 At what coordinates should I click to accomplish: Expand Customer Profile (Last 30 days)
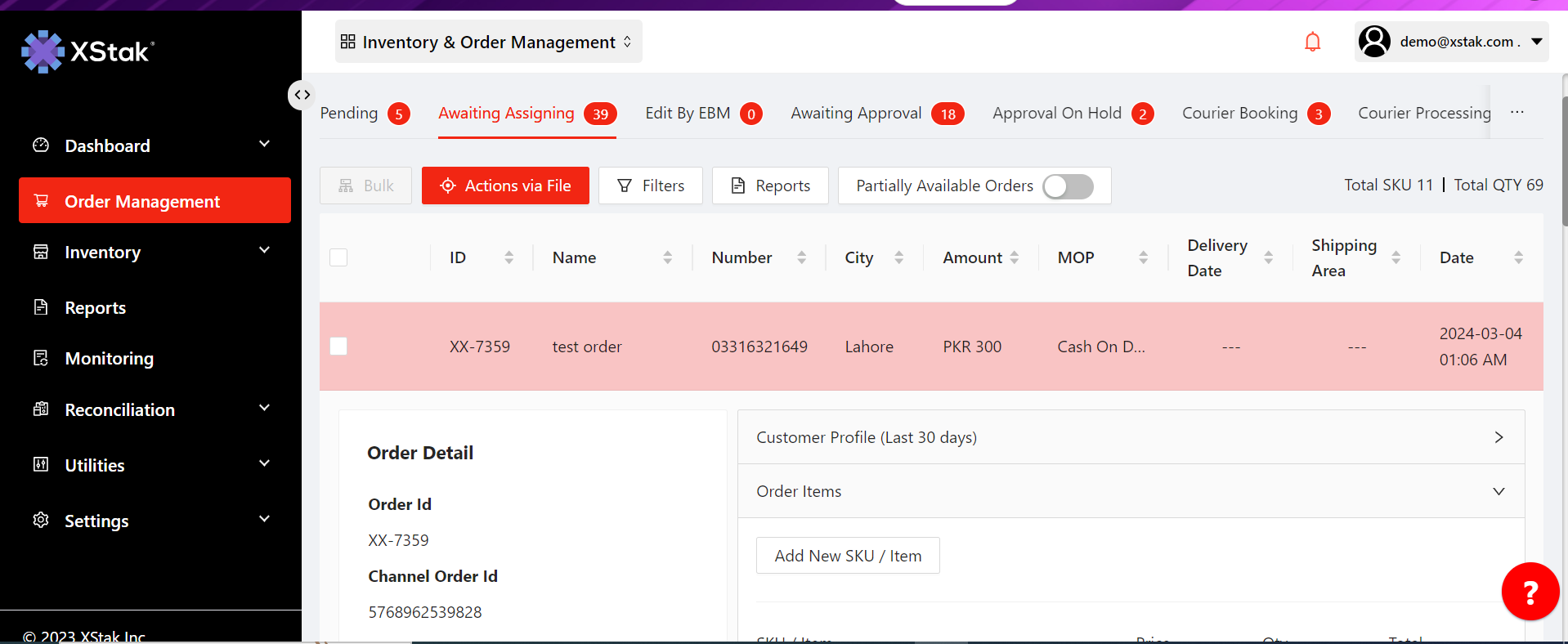tap(1131, 437)
